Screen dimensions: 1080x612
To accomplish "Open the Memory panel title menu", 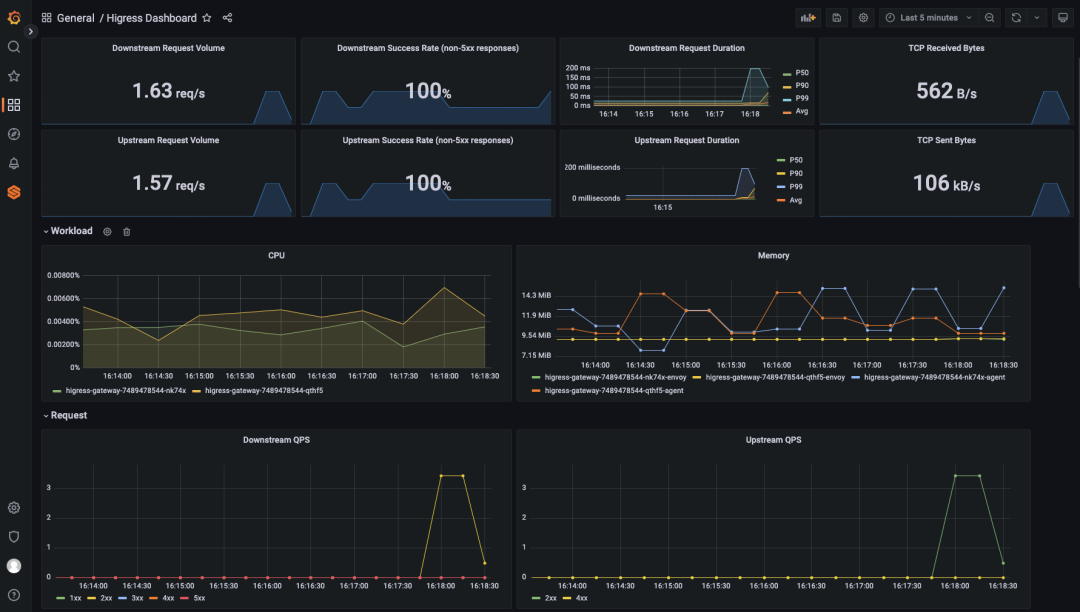I will tap(773, 255).
